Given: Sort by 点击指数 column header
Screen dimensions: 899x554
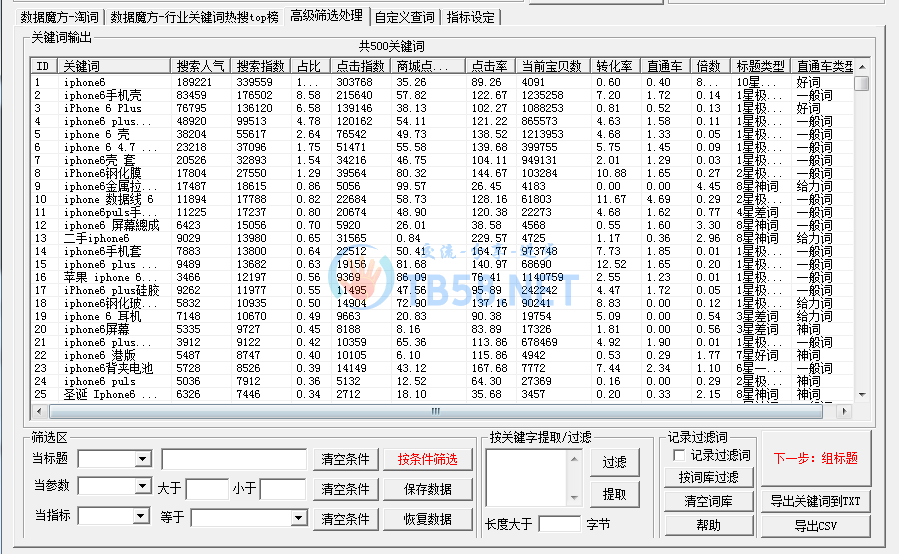Looking at the screenshot, I should coord(361,66).
